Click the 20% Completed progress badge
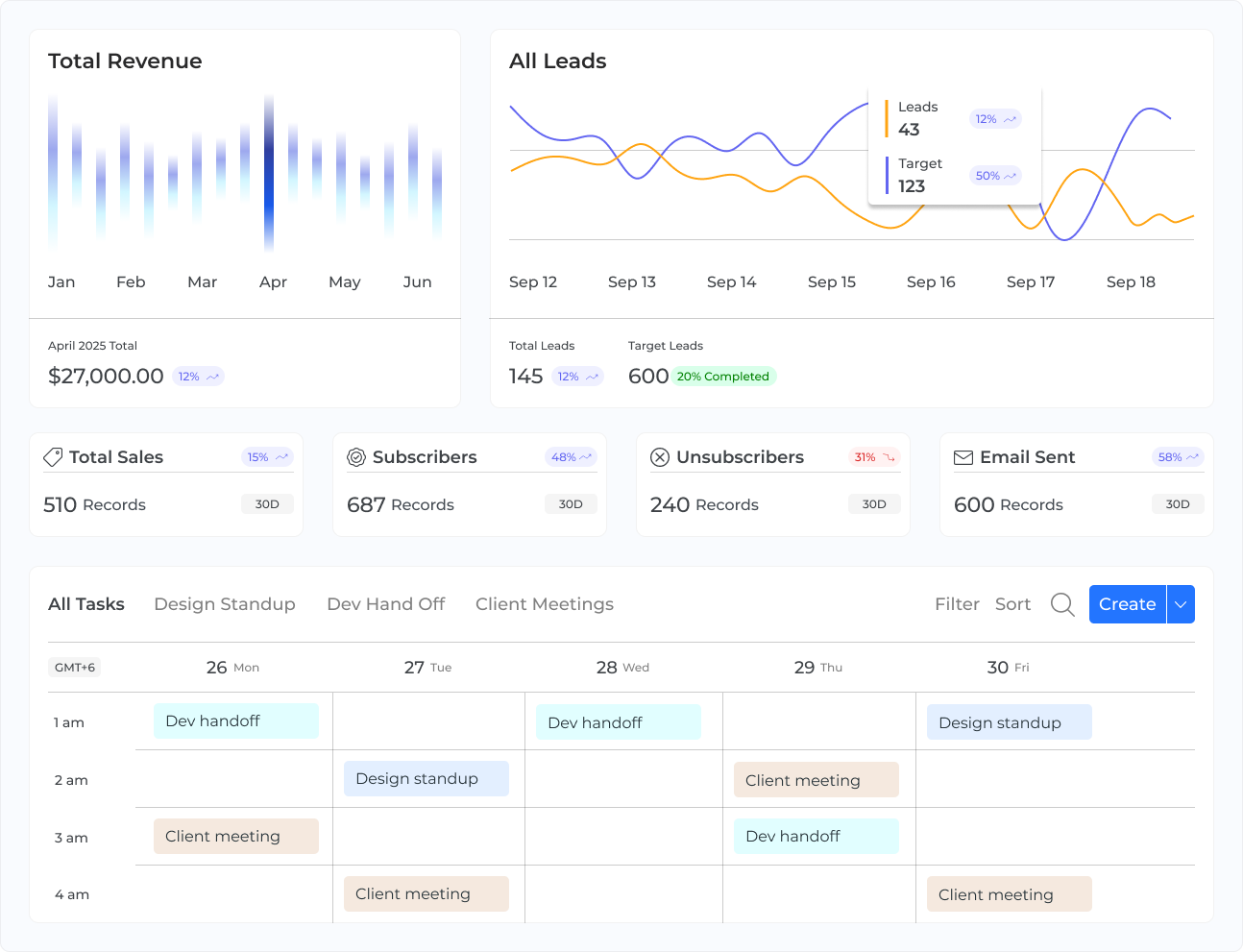 [723, 376]
